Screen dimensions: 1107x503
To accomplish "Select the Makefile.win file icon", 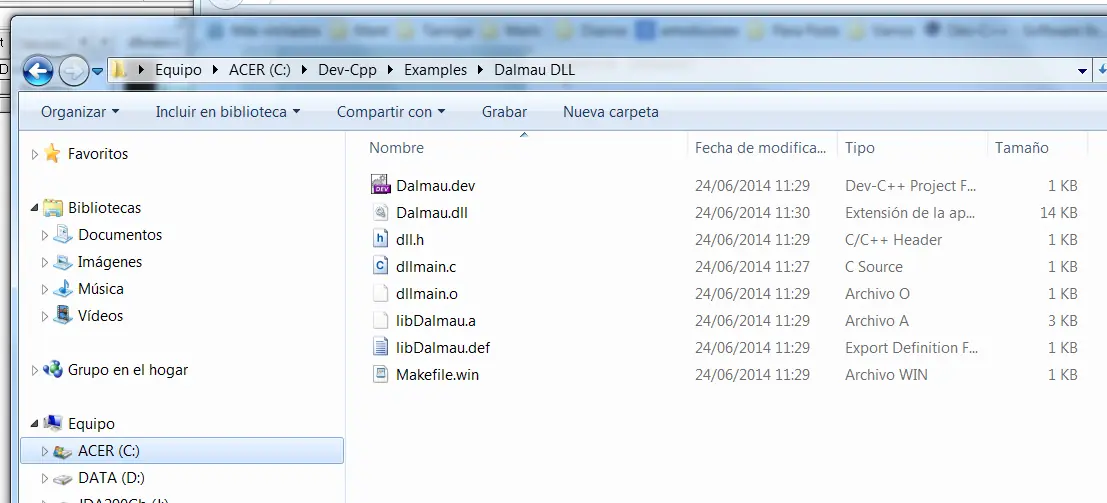I will coord(381,374).
